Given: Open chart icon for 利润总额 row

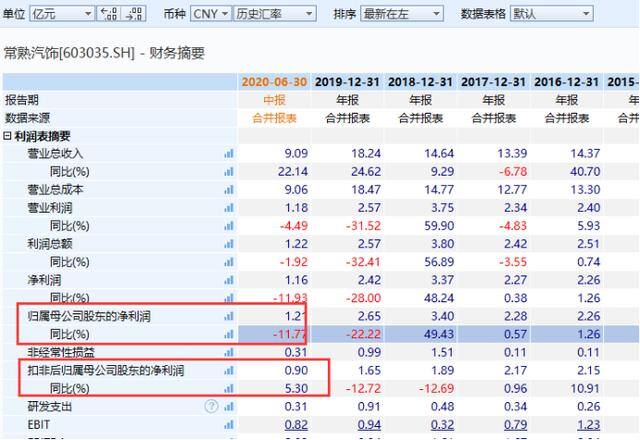Looking at the screenshot, I should [229, 244].
